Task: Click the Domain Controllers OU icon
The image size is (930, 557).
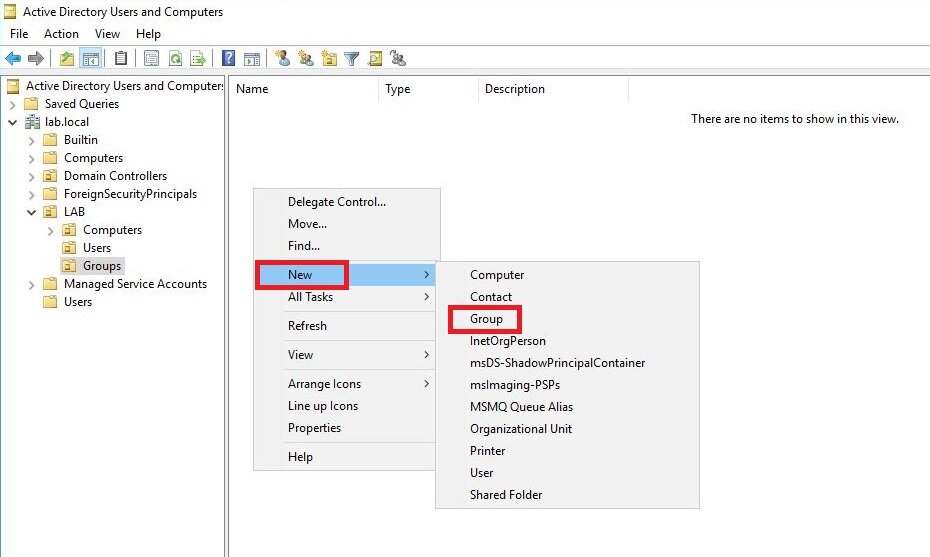Action: point(50,176)
